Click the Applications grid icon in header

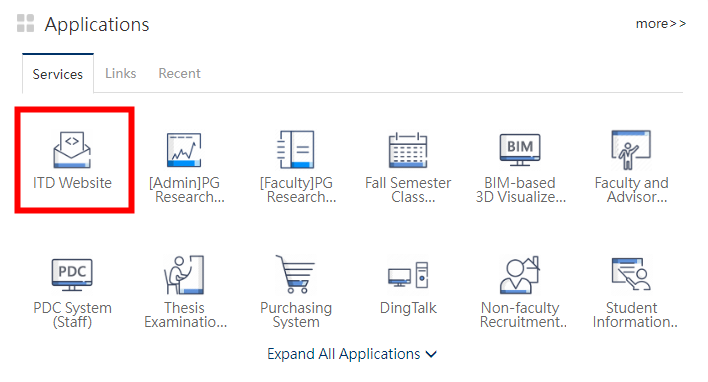25,23
